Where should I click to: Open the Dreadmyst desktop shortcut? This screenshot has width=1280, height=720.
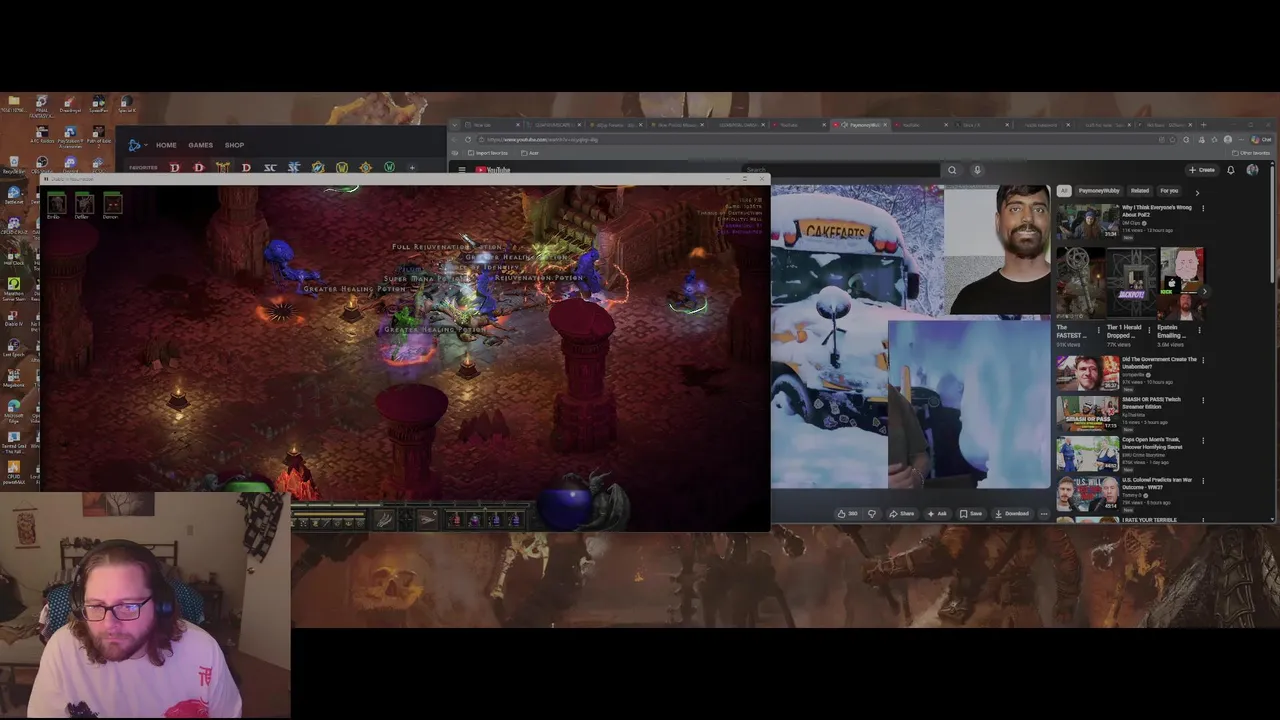(70, 104)
